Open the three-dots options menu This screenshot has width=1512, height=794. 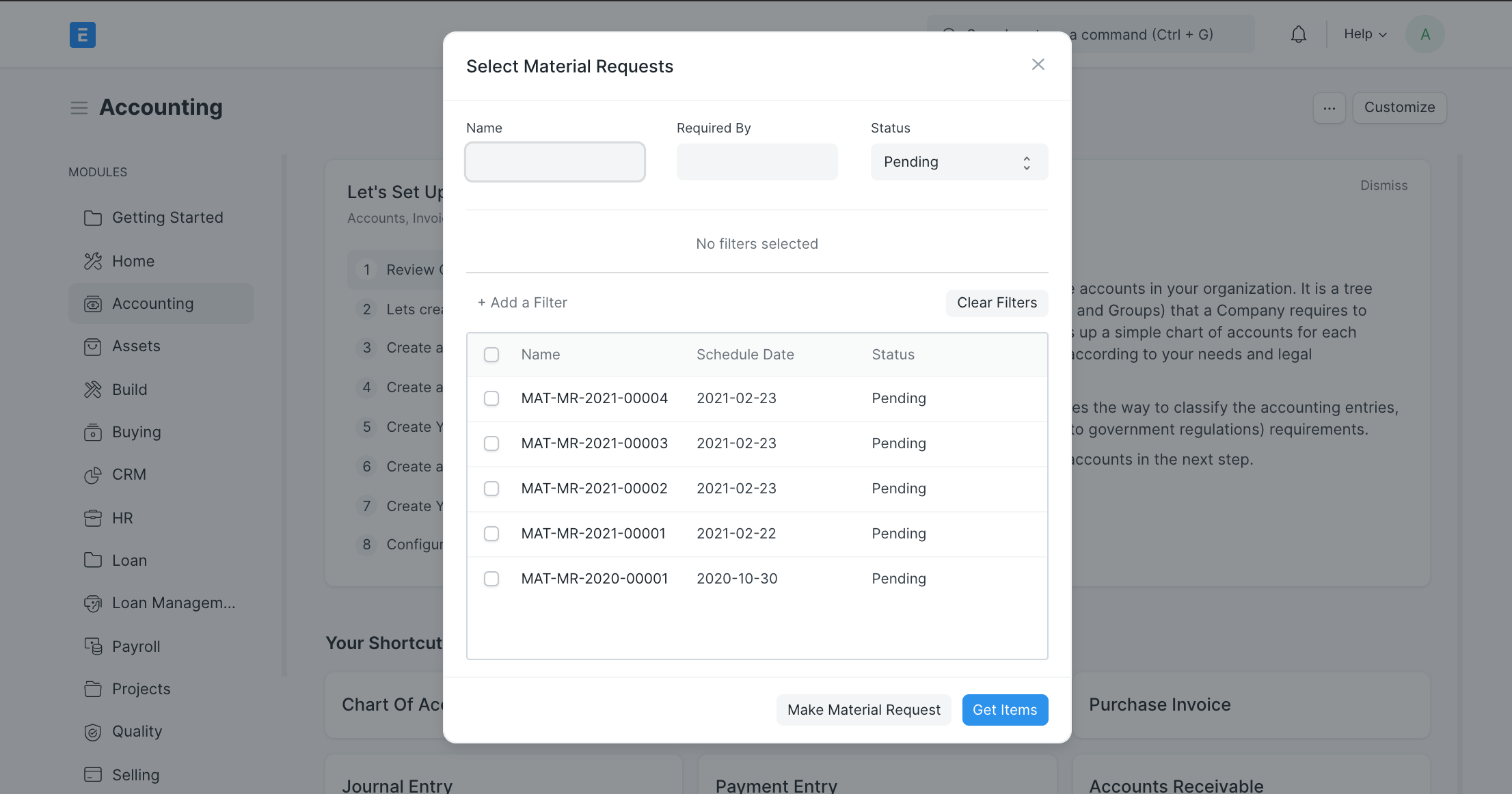tap(1329, 108)
